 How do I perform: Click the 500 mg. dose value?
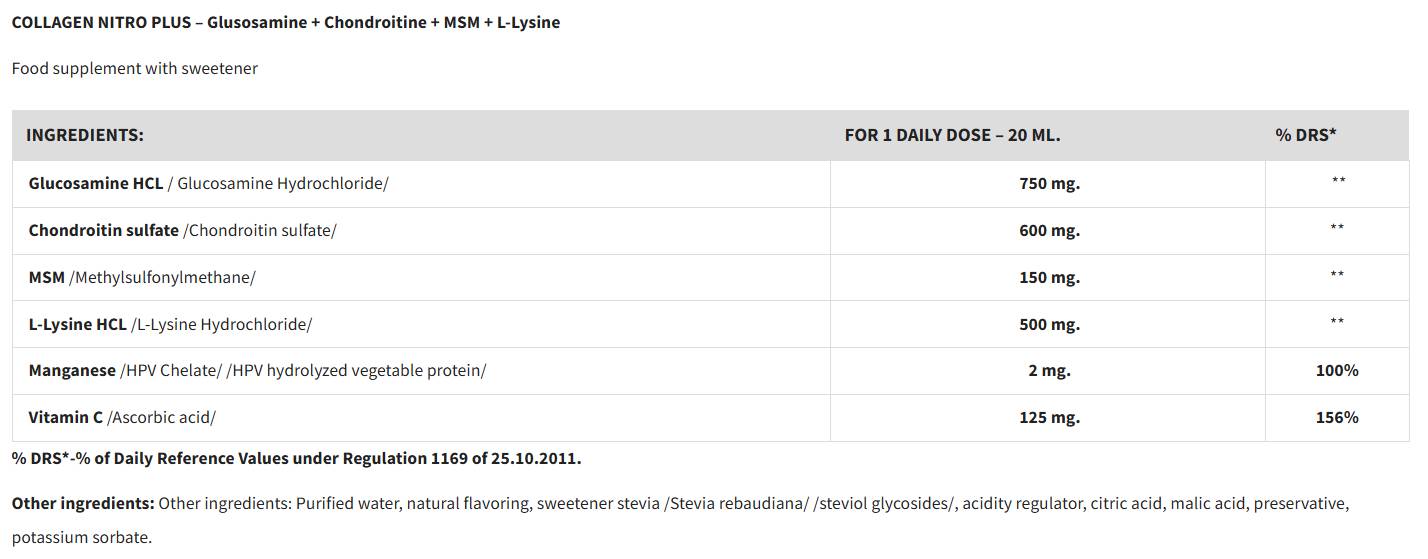coord(1049,325)
